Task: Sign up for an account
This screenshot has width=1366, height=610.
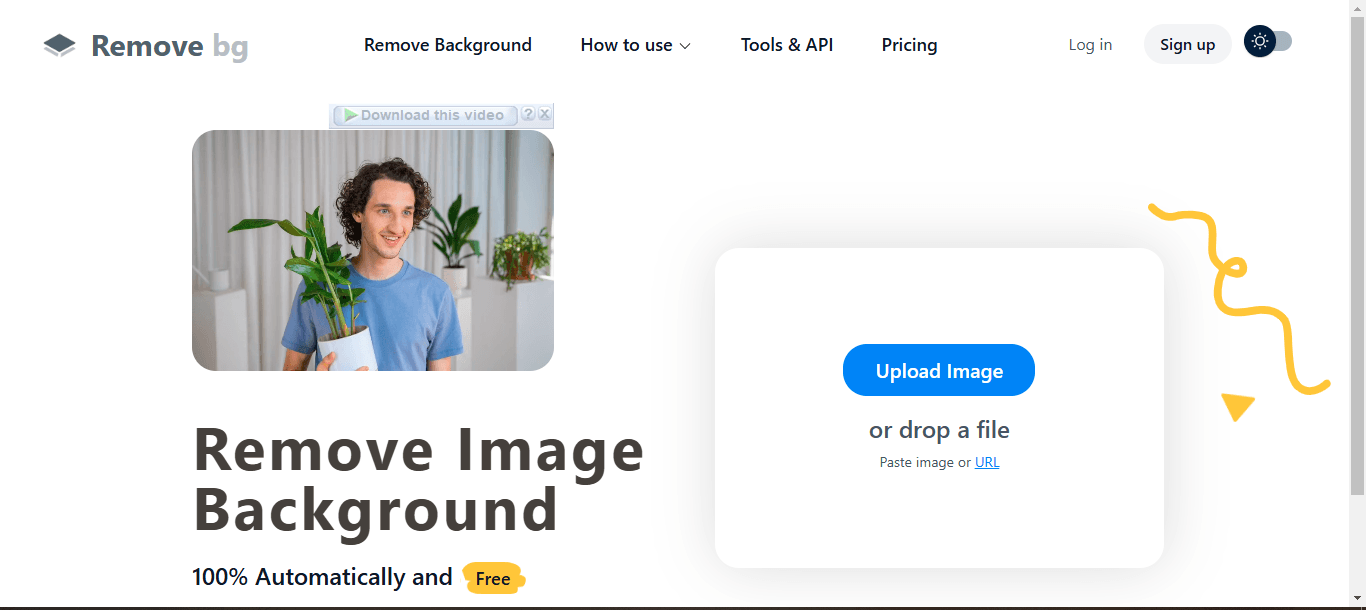Action: tap(1187, 44)
